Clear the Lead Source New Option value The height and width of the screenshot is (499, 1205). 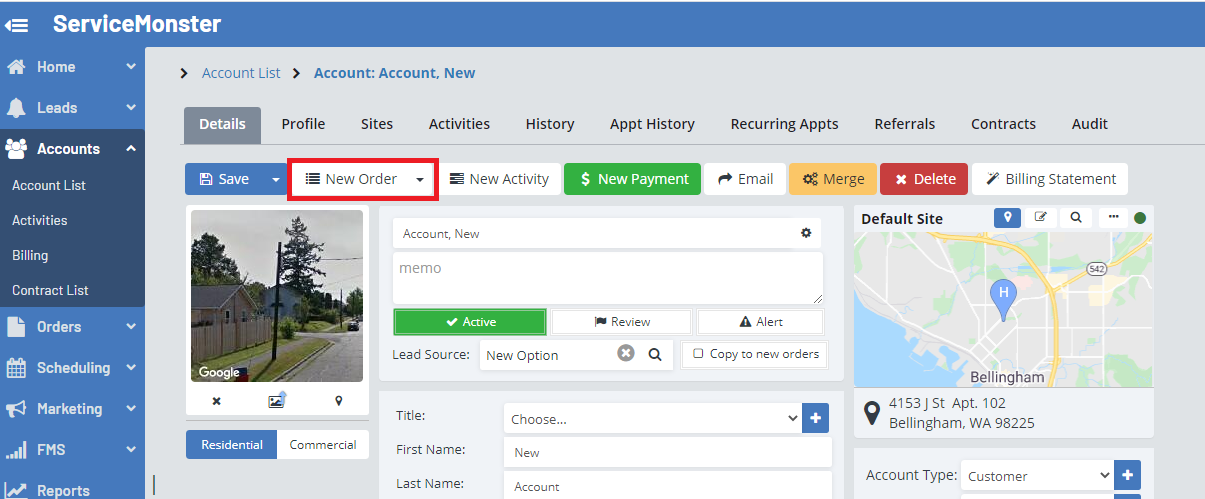pos(626,353)
